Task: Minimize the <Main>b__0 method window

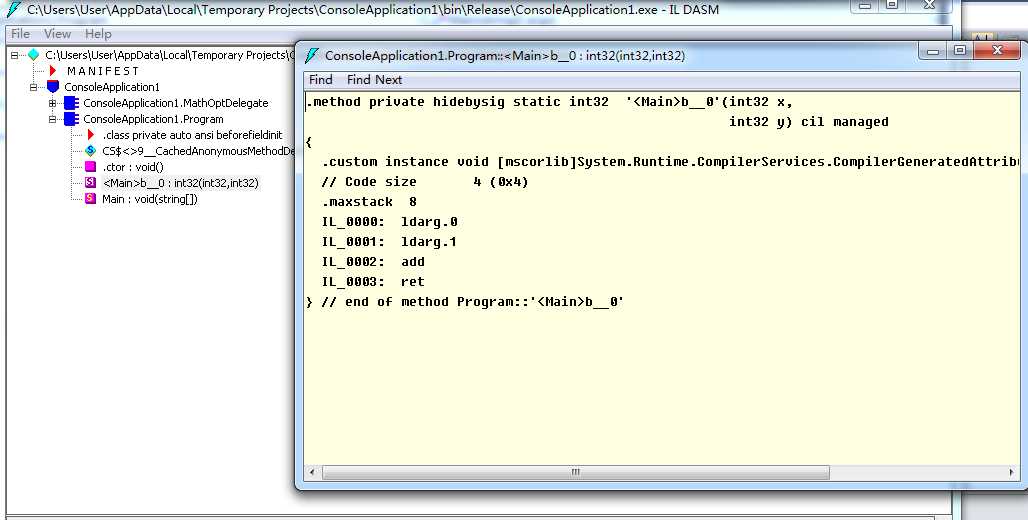Action: pyautogui.click(x=933, y=50)
